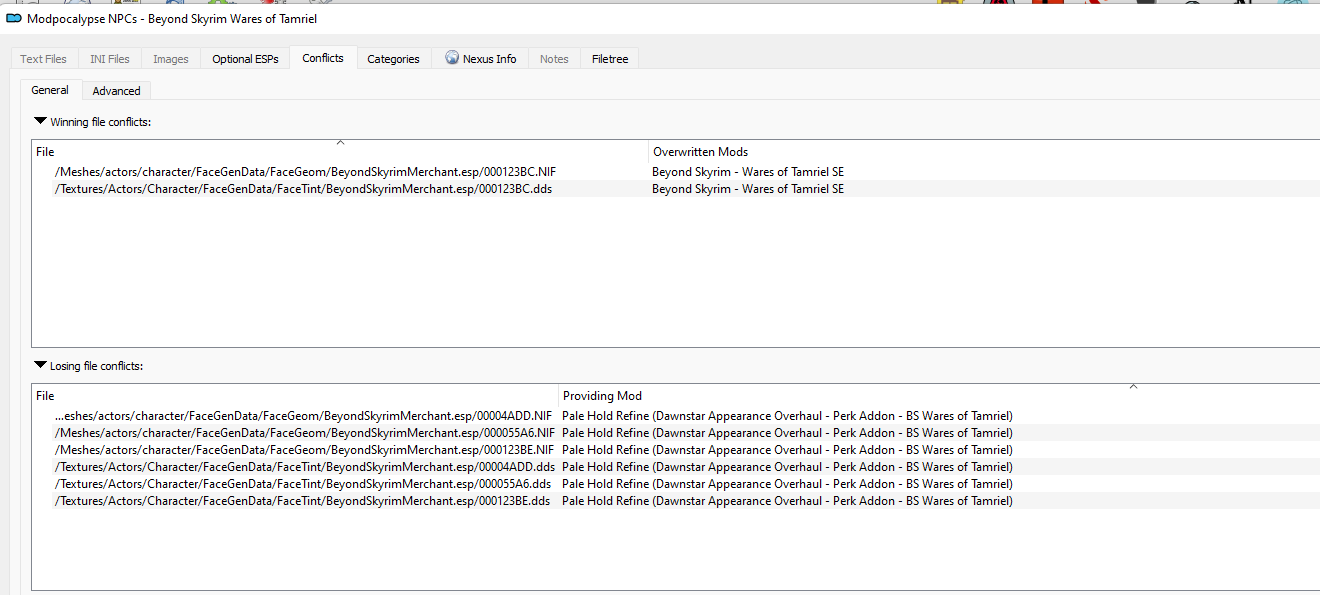Select the Conflicts tab

(x=323, y=58)
